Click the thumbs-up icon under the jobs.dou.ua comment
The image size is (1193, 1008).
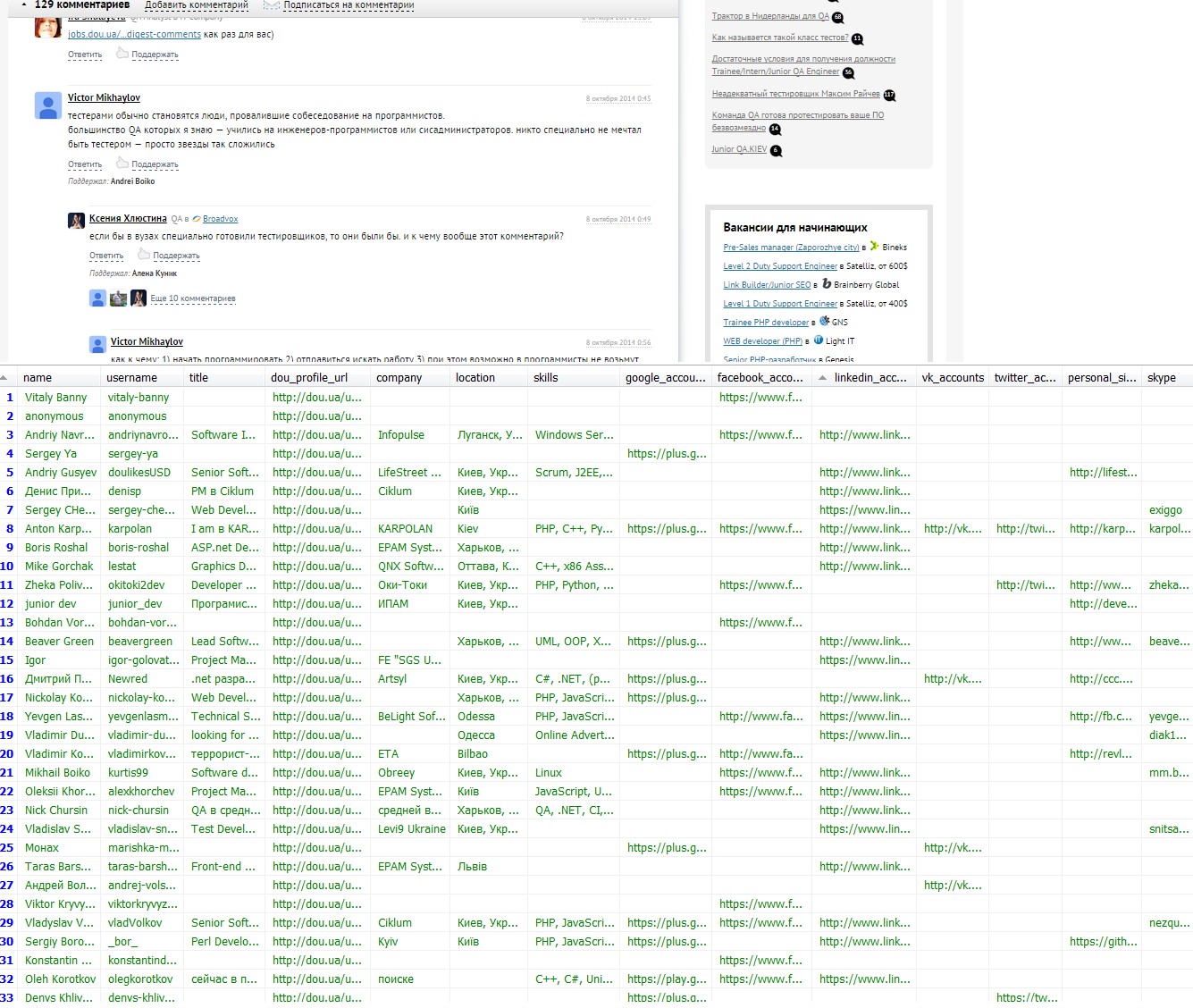(x=122, y=54)
